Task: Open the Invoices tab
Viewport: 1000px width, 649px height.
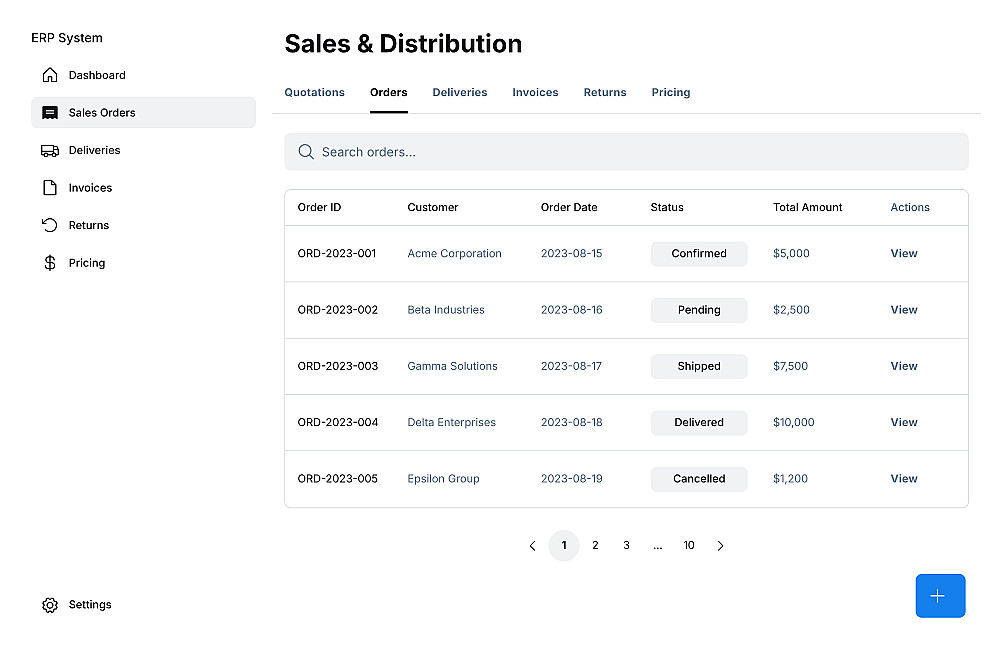Action: click(x=535, y=93)
